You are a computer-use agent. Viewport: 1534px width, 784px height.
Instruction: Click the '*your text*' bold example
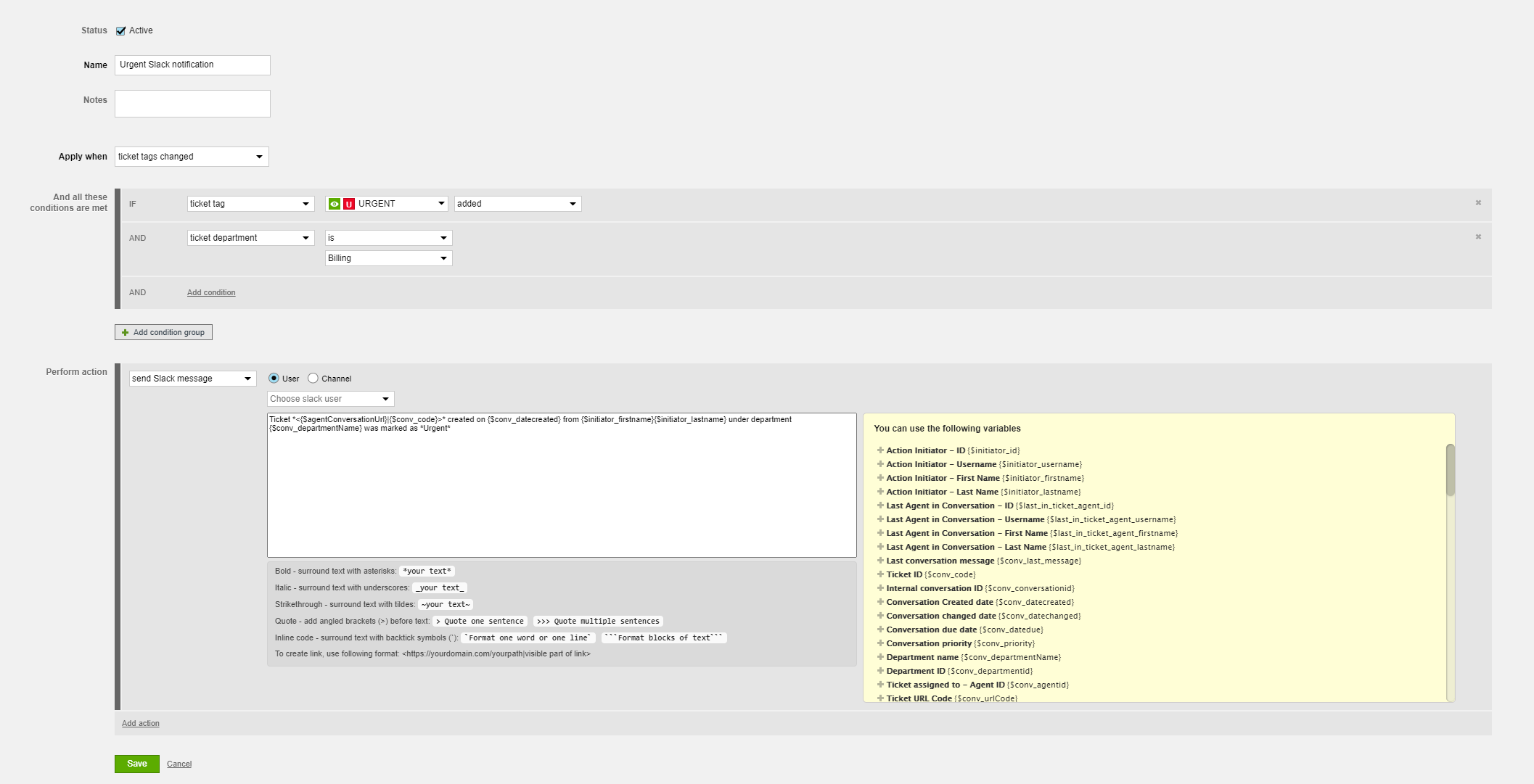tap(427, 571)
